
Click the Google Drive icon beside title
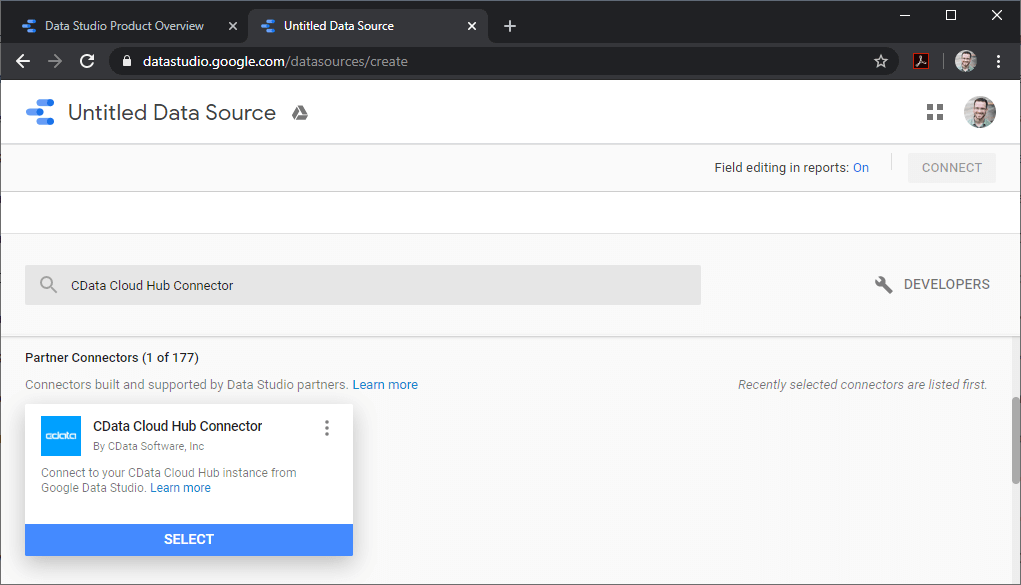tap(299, 113)
